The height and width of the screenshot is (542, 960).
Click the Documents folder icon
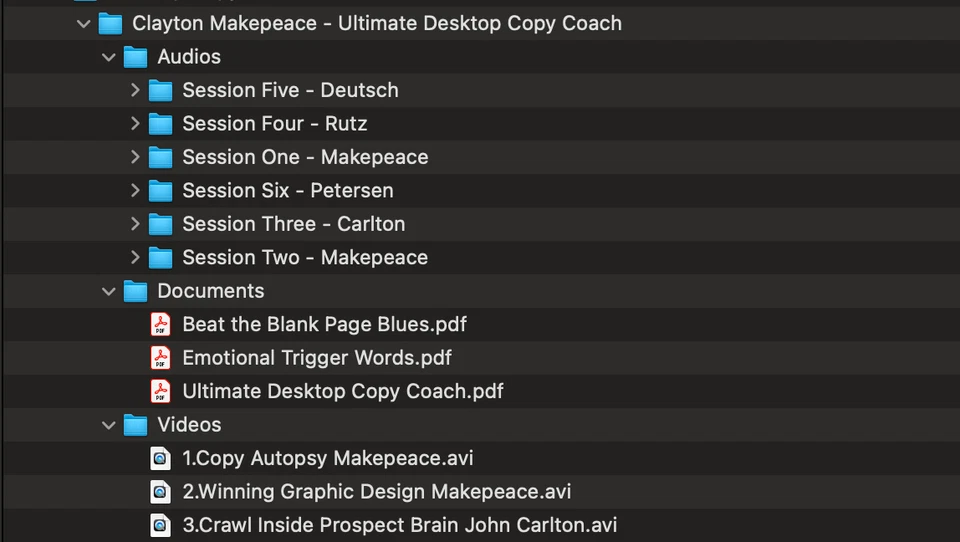point(135,291)
